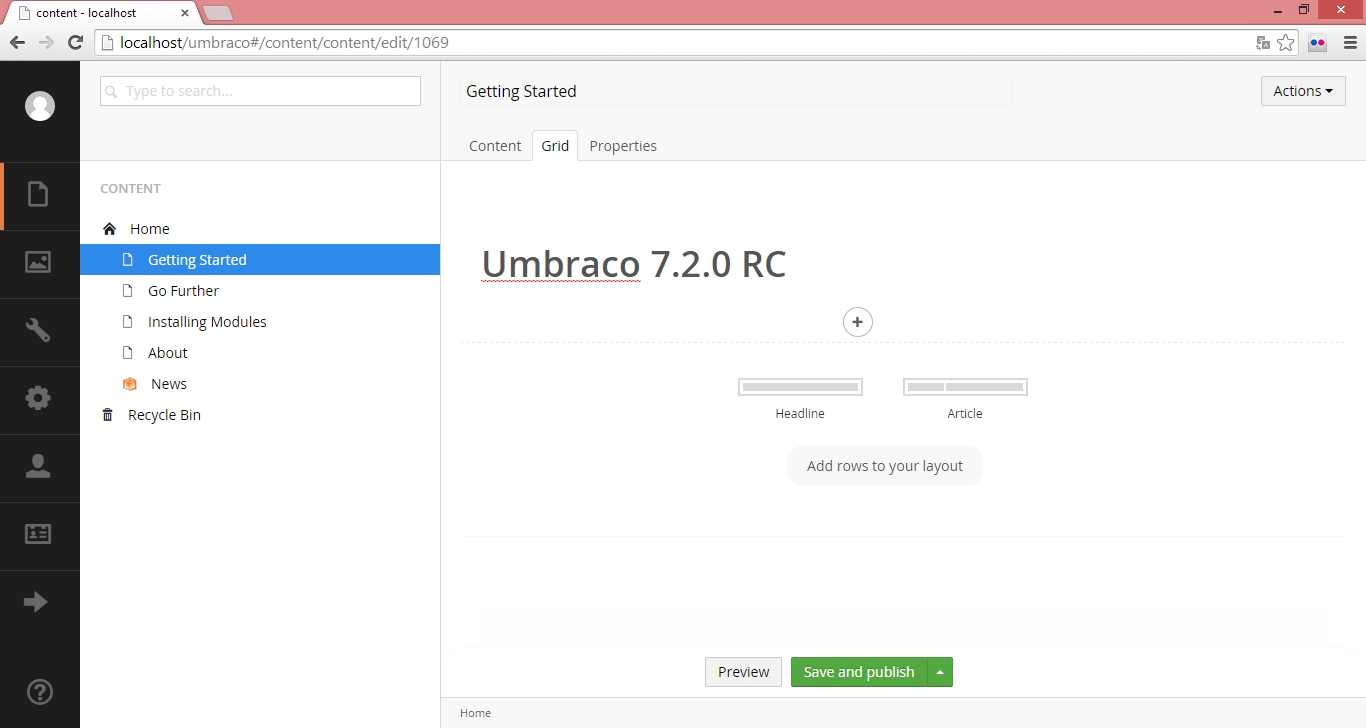The image size is (1366, 728).
Task: Open the Media section icon
Action: 38,262
